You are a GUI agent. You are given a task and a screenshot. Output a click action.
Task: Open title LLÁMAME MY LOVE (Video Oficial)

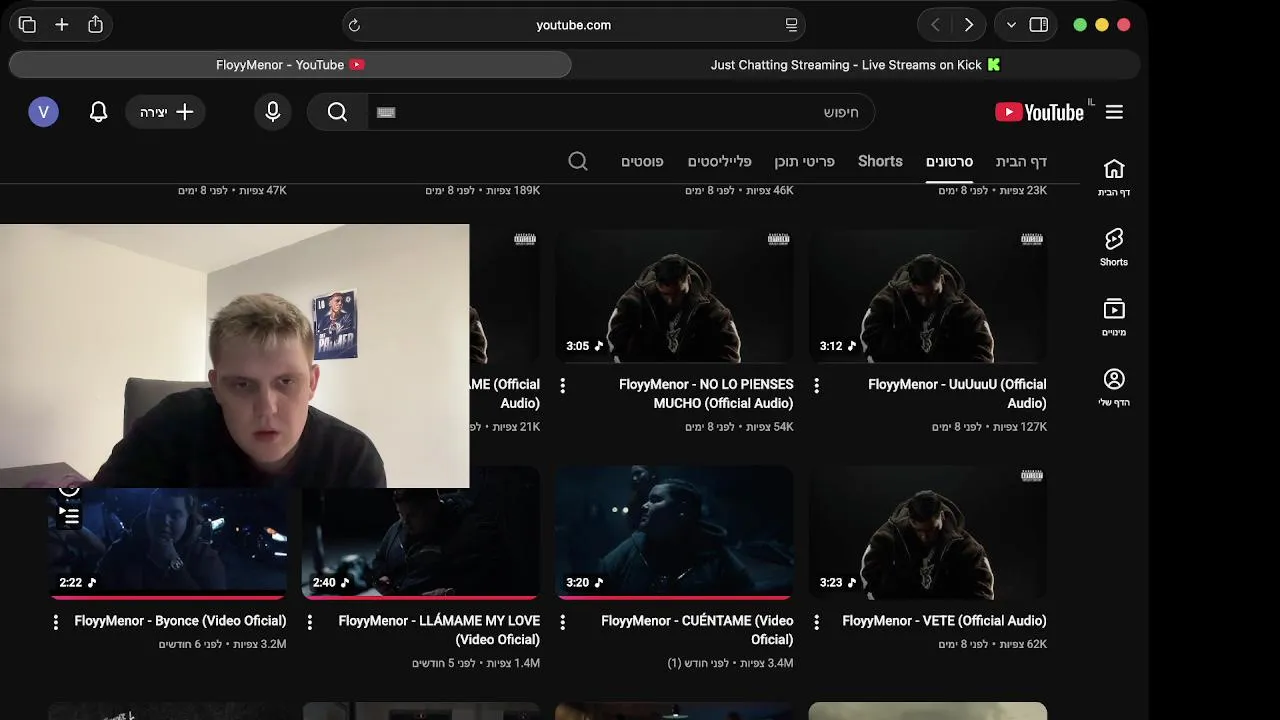439,630
